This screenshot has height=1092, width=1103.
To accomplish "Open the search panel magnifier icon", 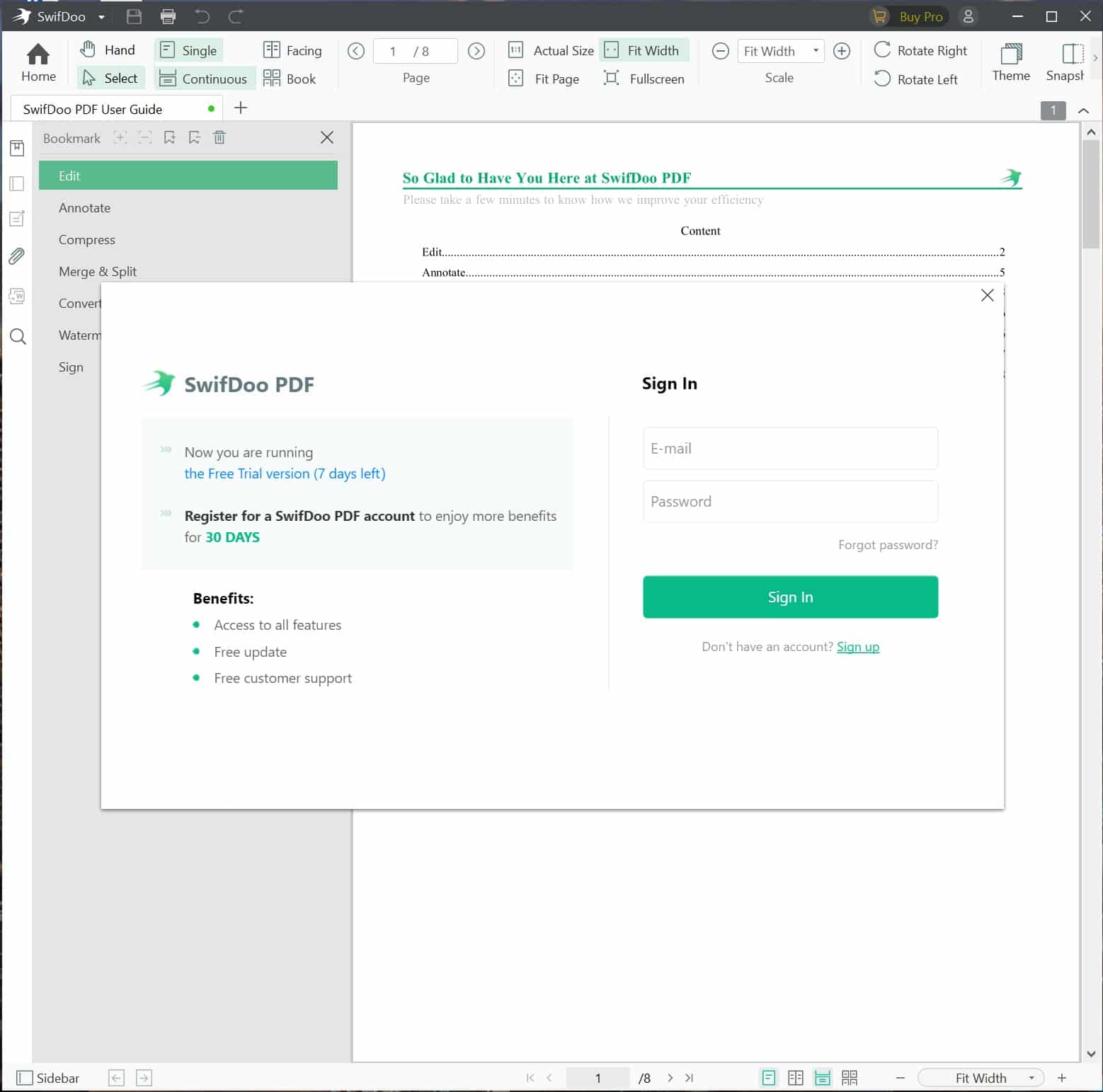I will click(18, 337).
